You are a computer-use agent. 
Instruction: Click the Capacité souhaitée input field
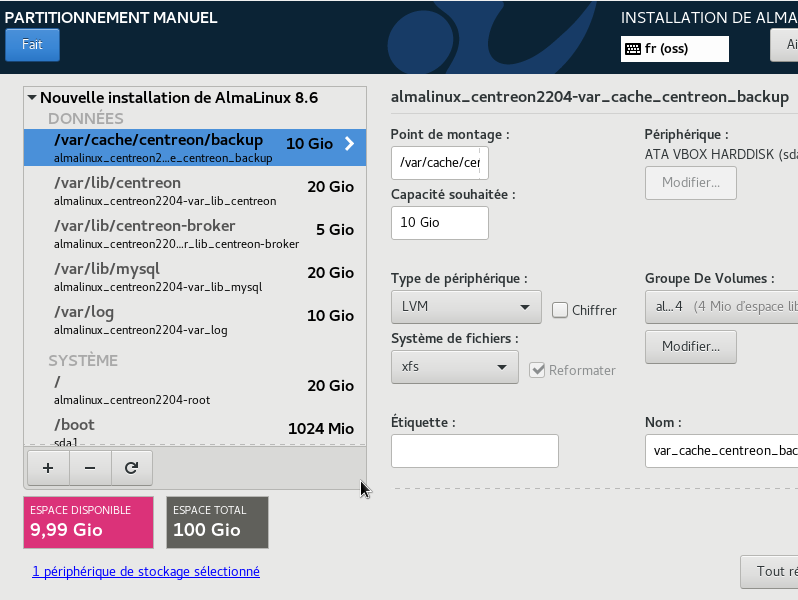(439, 223)
